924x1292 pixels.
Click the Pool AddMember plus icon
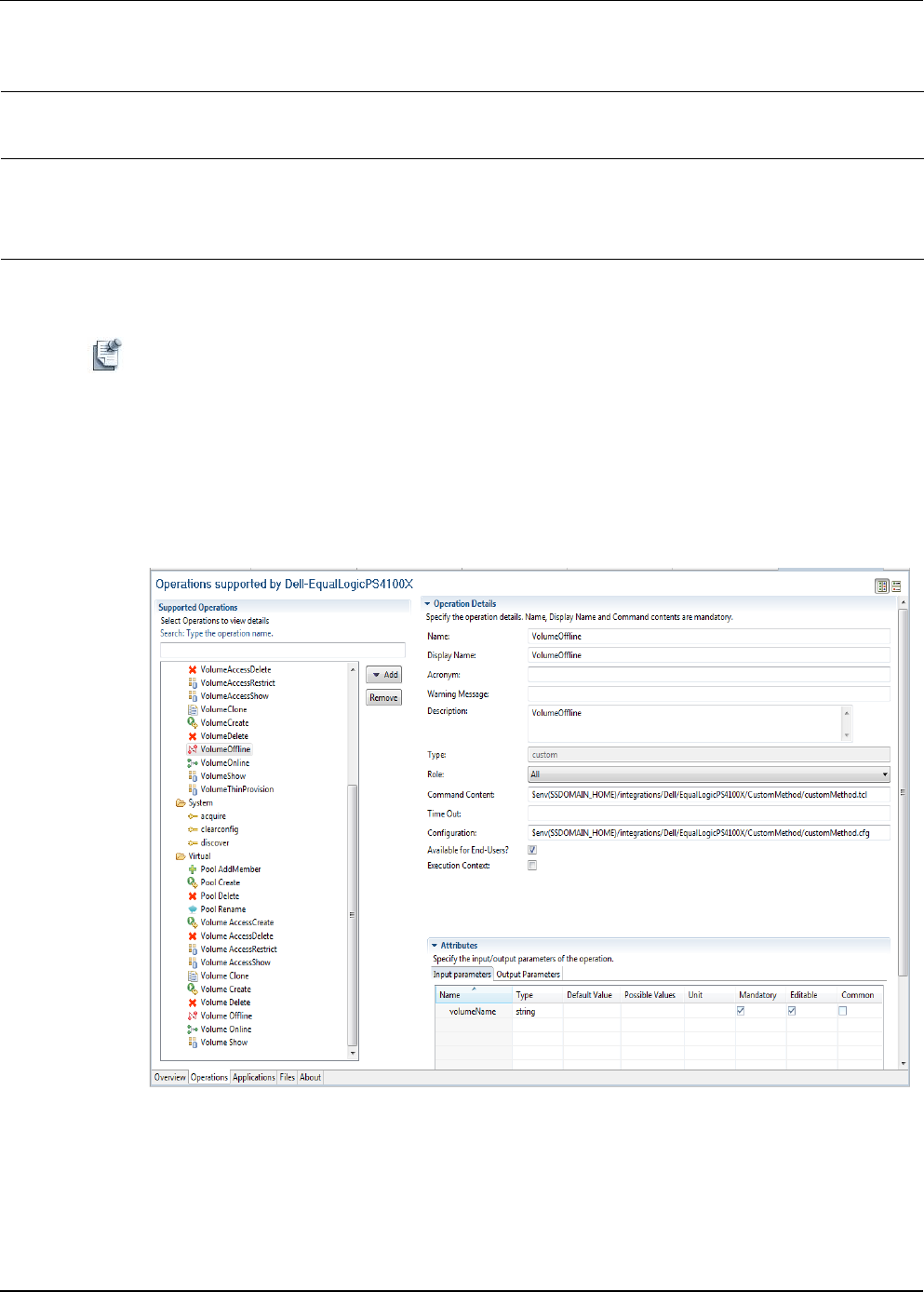[x=193, y=869]
